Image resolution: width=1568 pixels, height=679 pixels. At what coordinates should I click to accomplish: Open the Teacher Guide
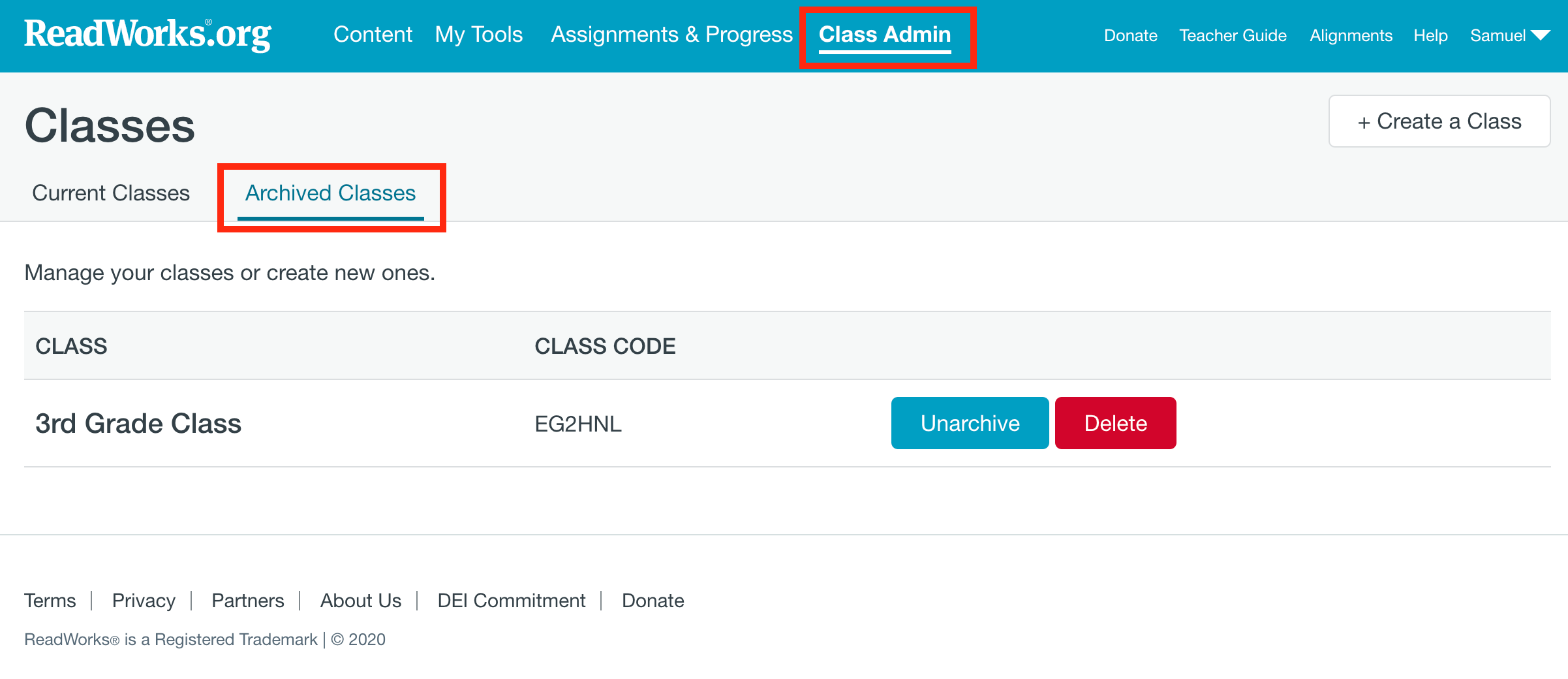point(1232,35)
